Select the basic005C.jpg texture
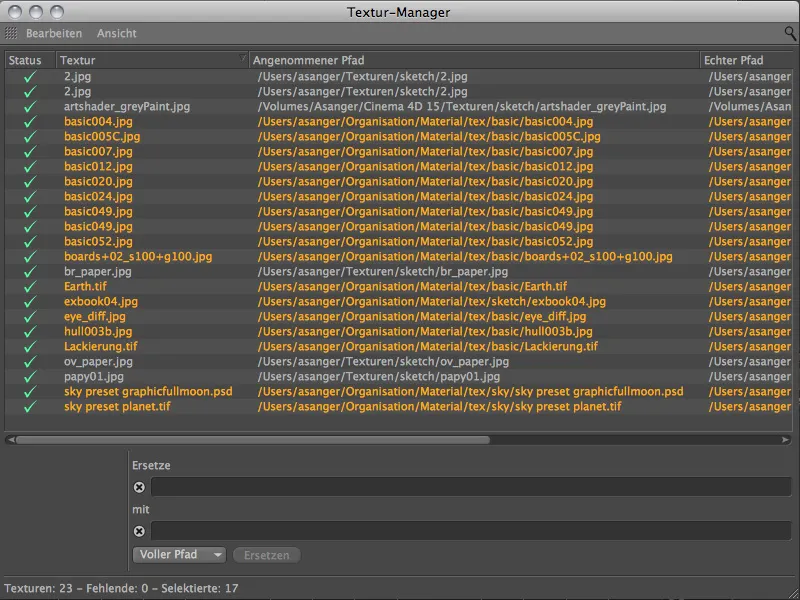 (x=102, y=136)
